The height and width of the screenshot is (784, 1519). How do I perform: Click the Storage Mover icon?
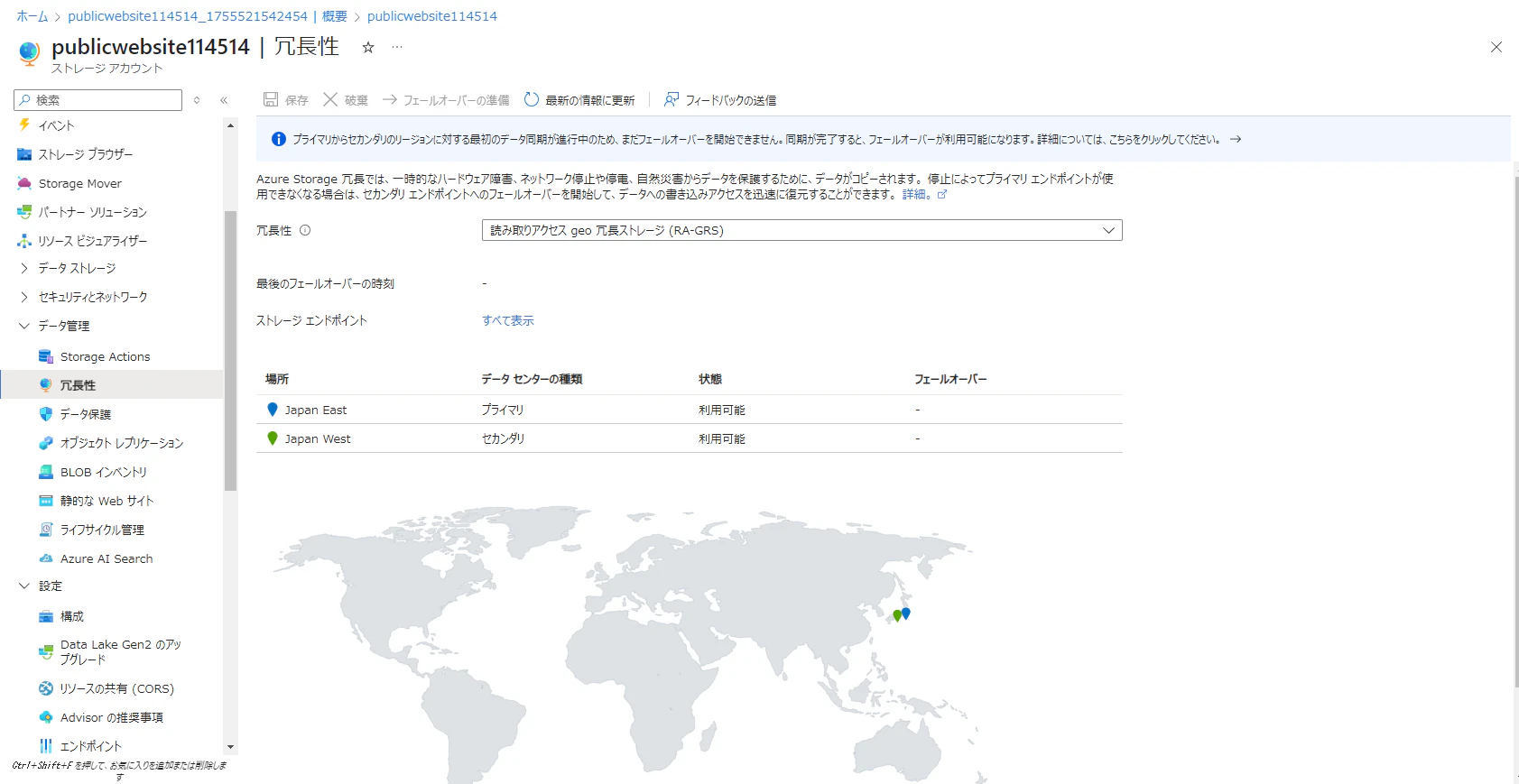tap(24, 183)
